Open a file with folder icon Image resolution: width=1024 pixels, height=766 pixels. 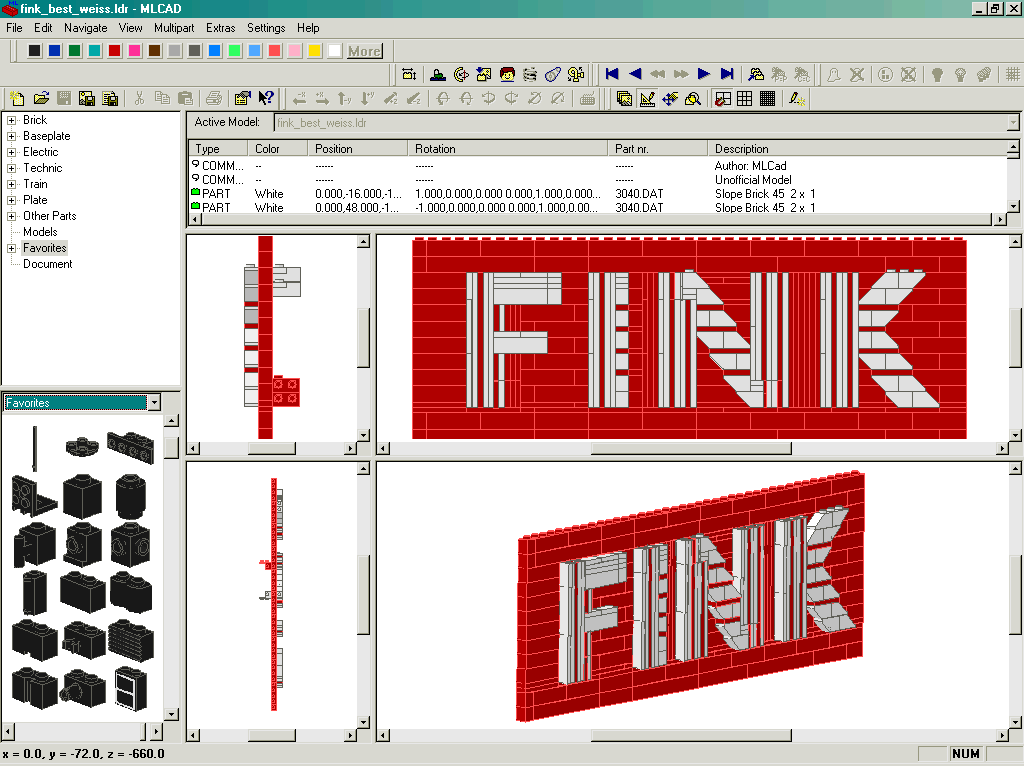pyautogui.click(x=41, y=98)
